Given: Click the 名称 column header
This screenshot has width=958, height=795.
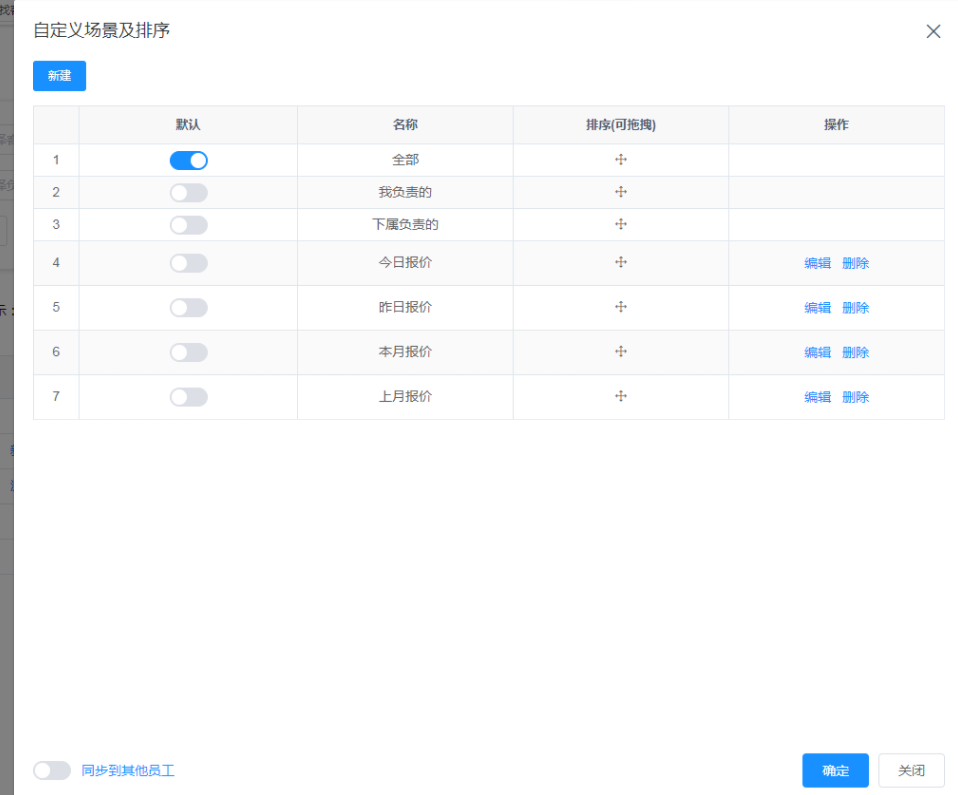Looking at the screenshot, I should click(405, 124).
